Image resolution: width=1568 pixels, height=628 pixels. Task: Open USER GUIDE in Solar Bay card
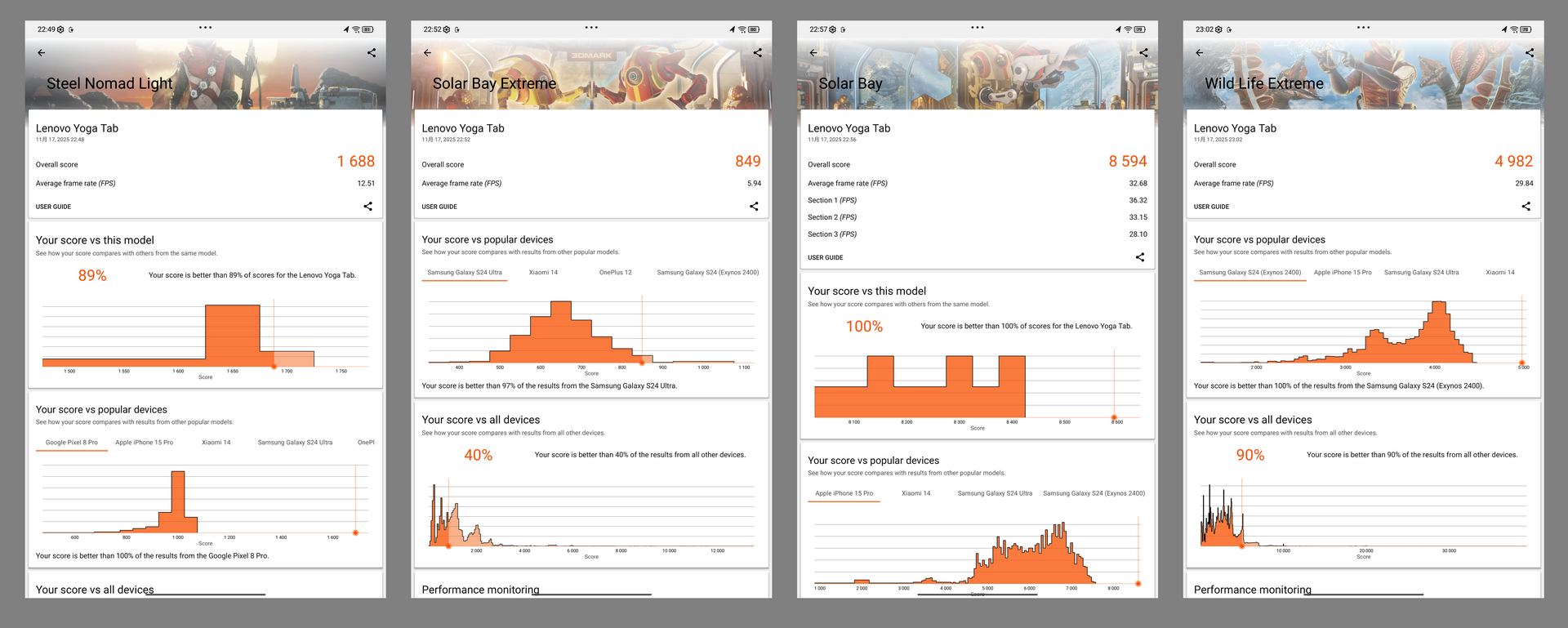coord(826,257)
